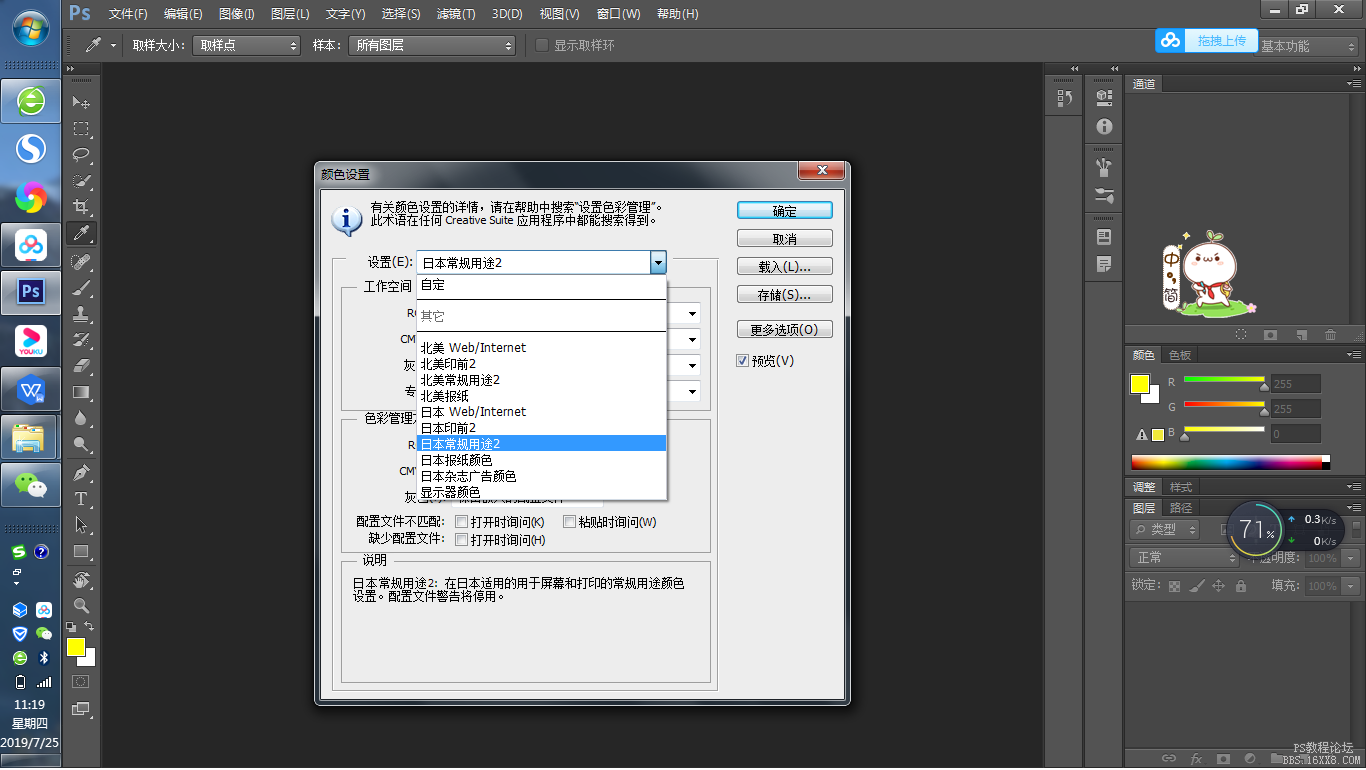The image size is (1366, 770).
Task: Choose 日本印前2 from the list
Action: tap(541, 428)
